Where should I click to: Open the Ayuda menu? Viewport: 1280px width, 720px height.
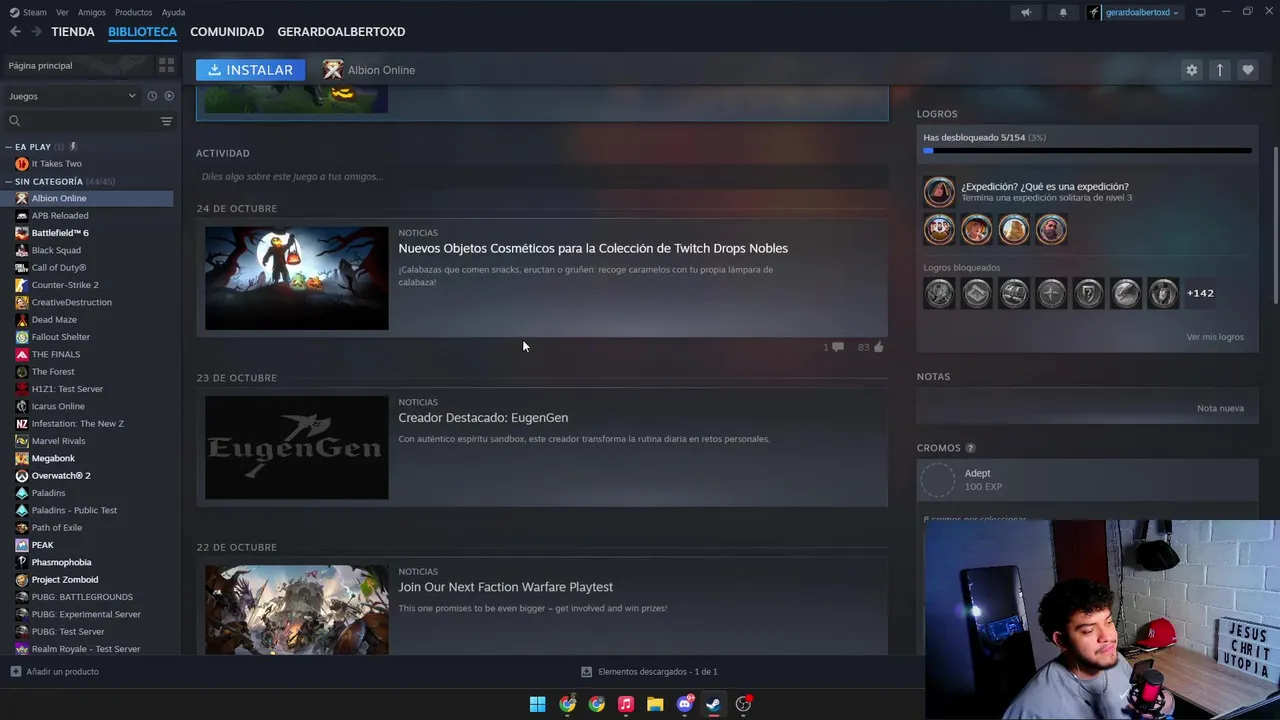[173, 12]
